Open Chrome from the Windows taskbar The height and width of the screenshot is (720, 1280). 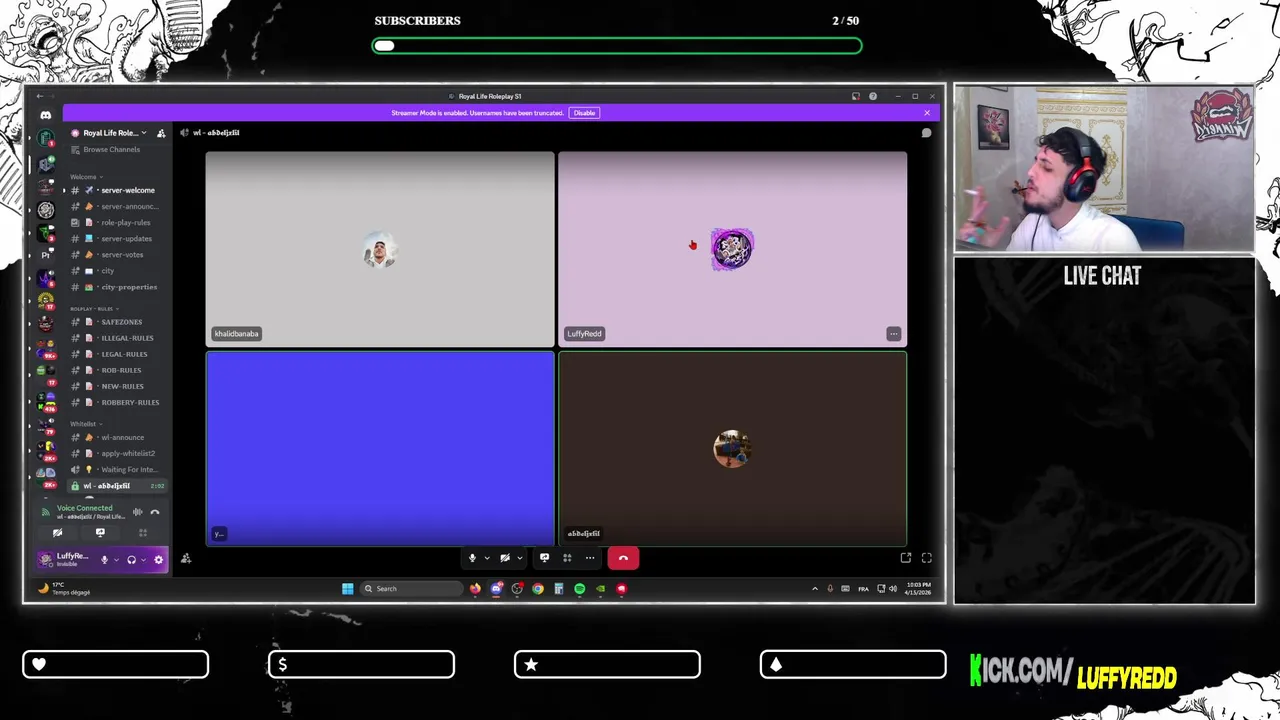[x=538, y=588]
